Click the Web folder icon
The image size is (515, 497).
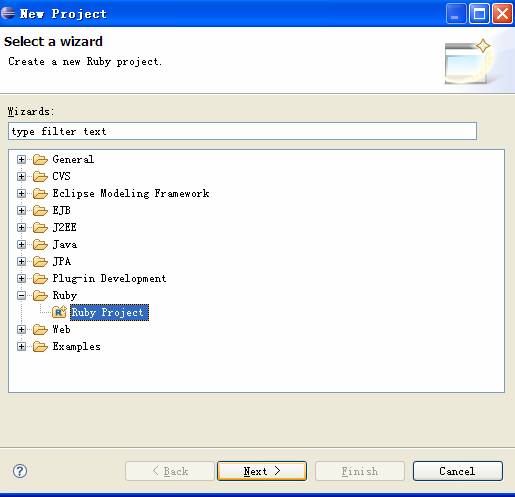coord(40,330)
